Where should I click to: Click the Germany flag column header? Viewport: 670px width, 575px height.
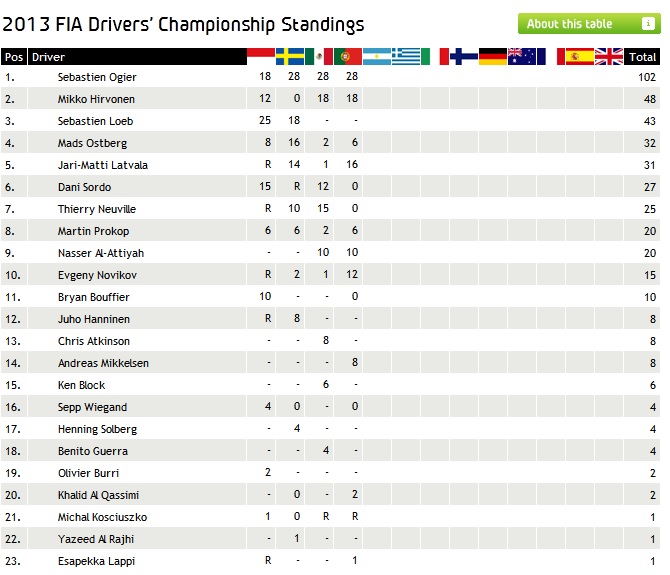tap(493, 57)
